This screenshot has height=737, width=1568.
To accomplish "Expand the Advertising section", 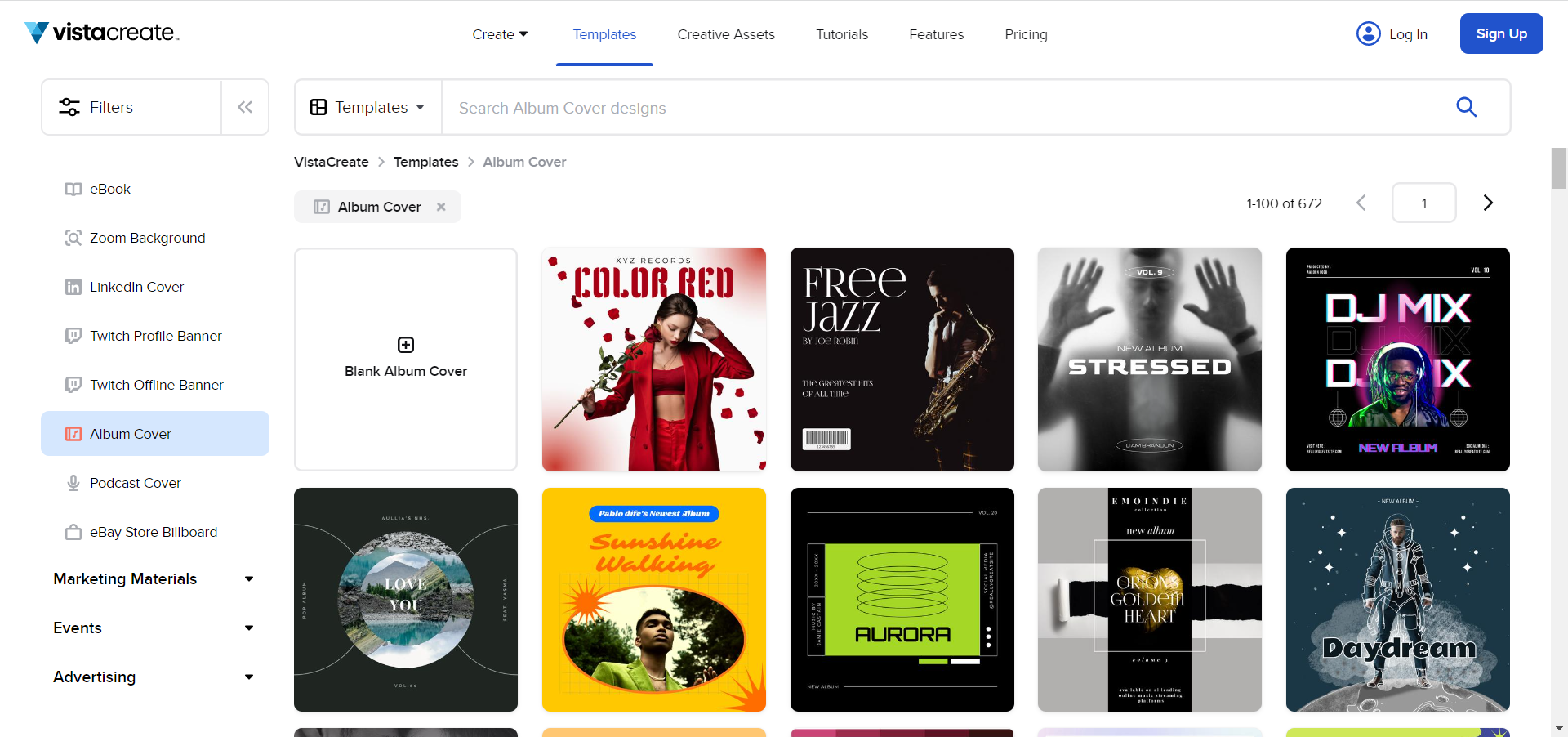I will pyautogui.click(x=154, y=677).
